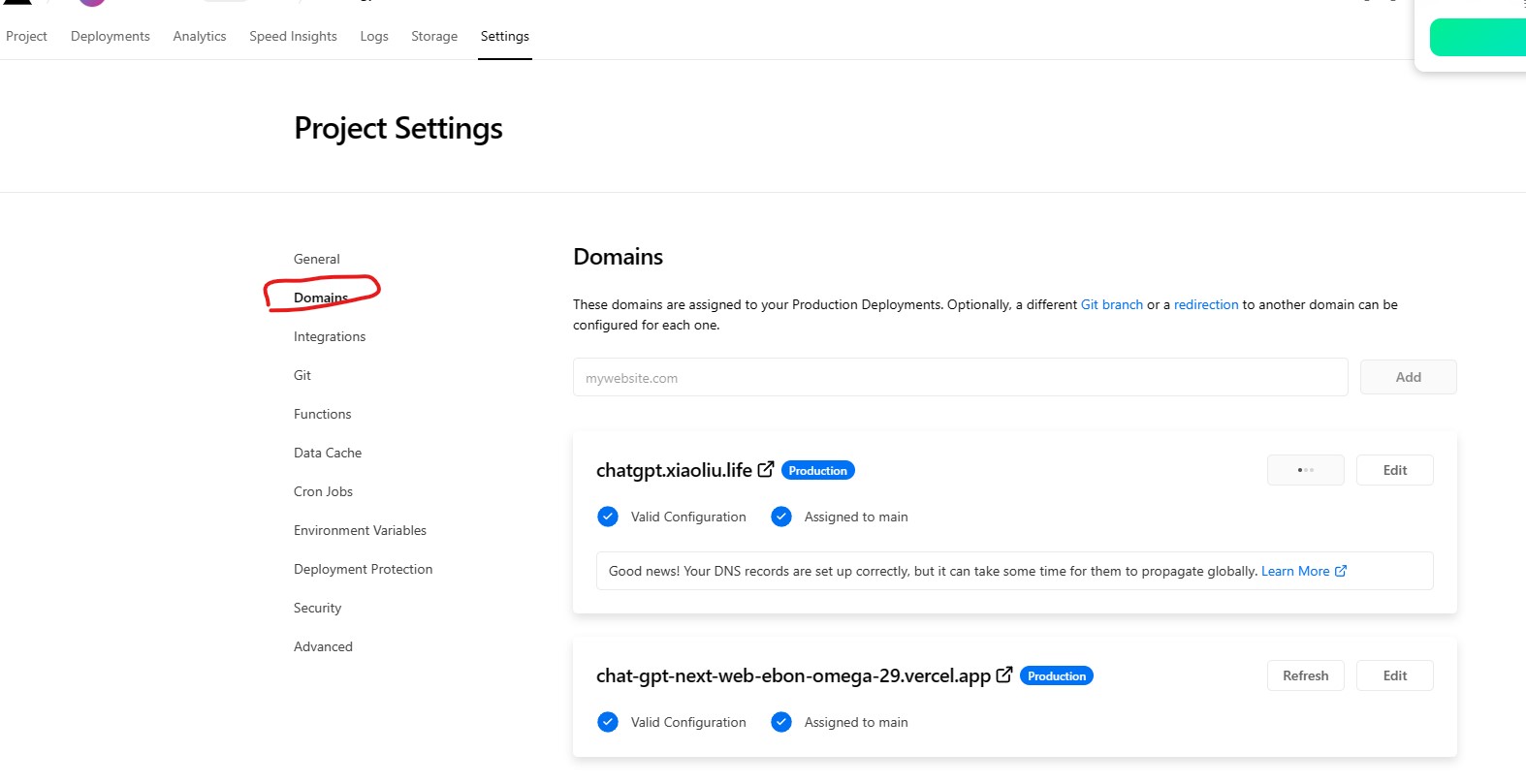Screen dimensions: 1526x784
Task: Focus the mywebsite.com domain input field
Action: pyautogui.click(x=960, y=378)
